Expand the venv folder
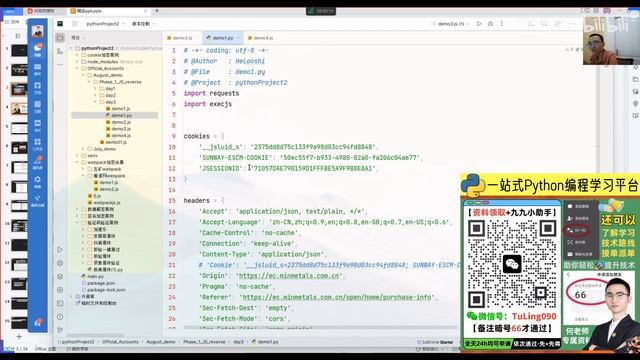Screen dimensions: 640x360 point(77,156)
